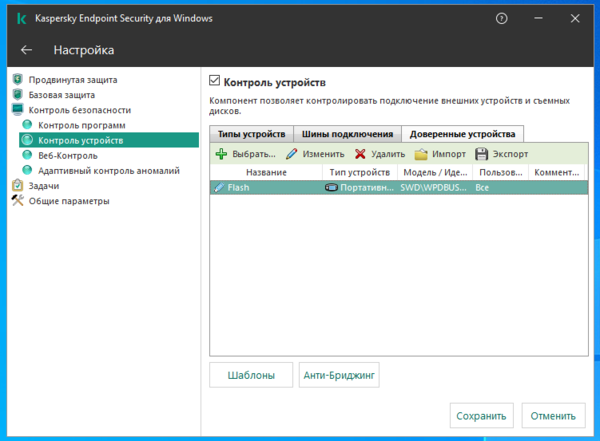The width and height of the screenshot is (600, 441).
Task: Go back using the arrow icon
Action: 27,50
